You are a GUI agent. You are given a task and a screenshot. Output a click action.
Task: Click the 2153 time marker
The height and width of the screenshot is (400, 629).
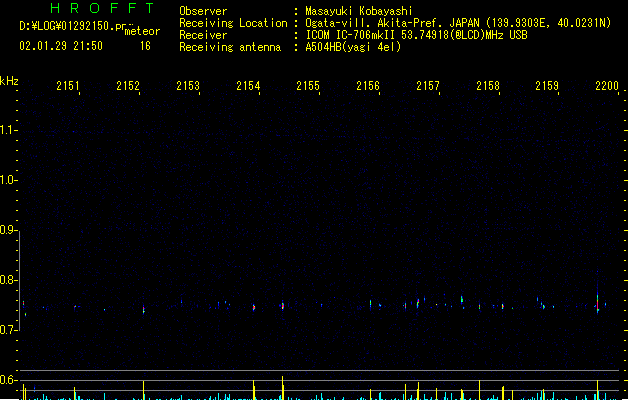(188, 86)
